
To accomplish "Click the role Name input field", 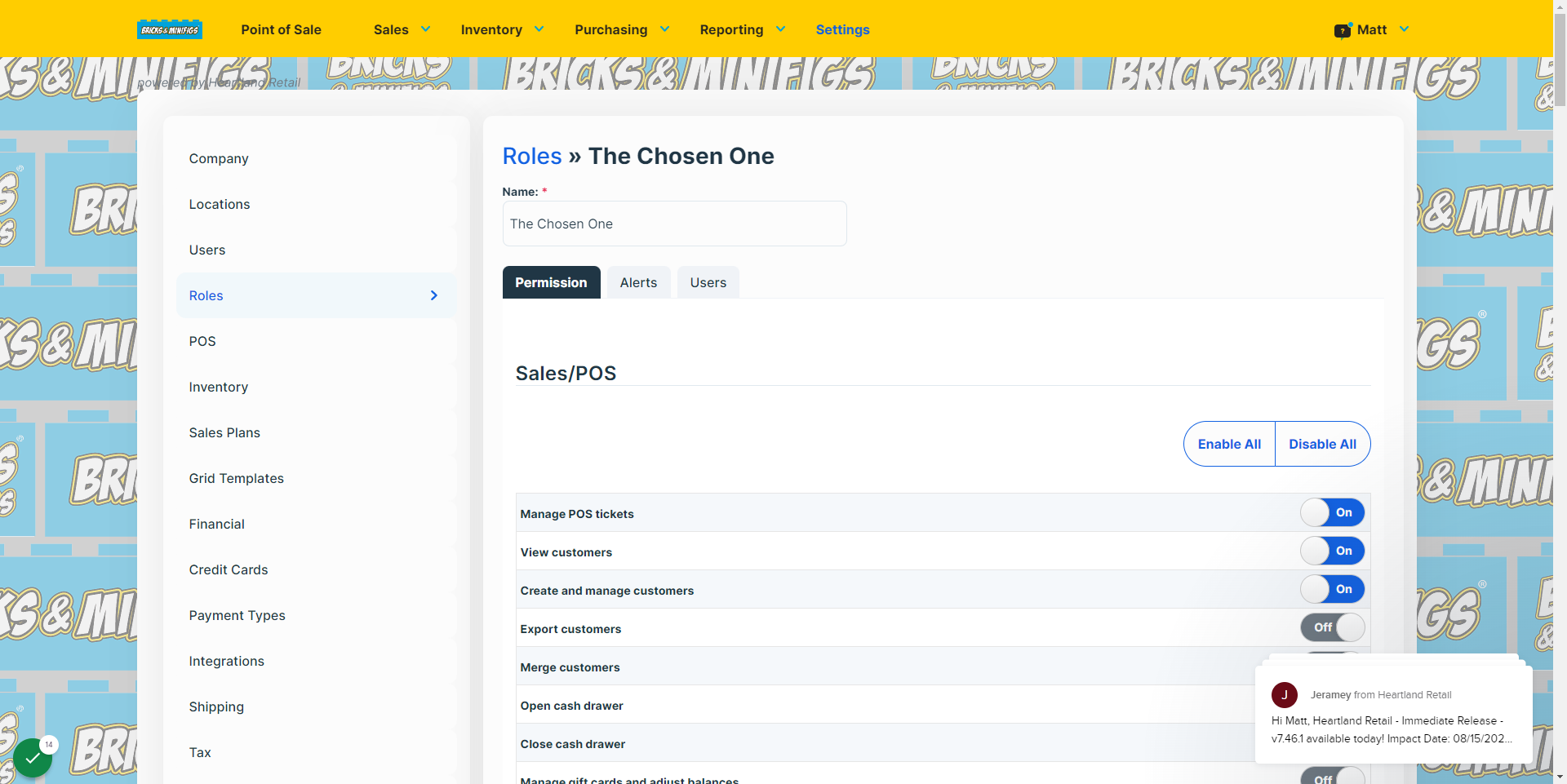I will pos(675,224).
